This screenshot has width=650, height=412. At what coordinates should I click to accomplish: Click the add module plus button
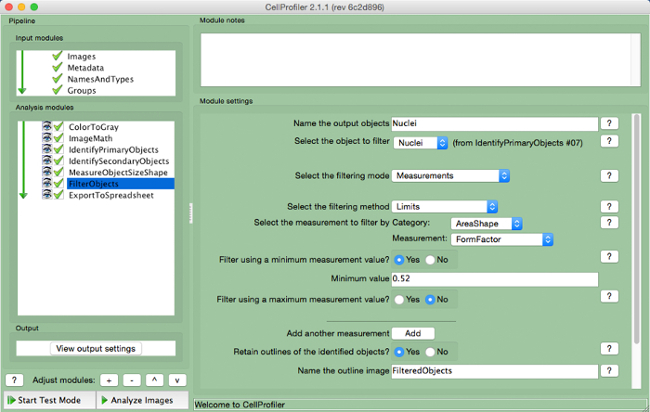(108, 380)
